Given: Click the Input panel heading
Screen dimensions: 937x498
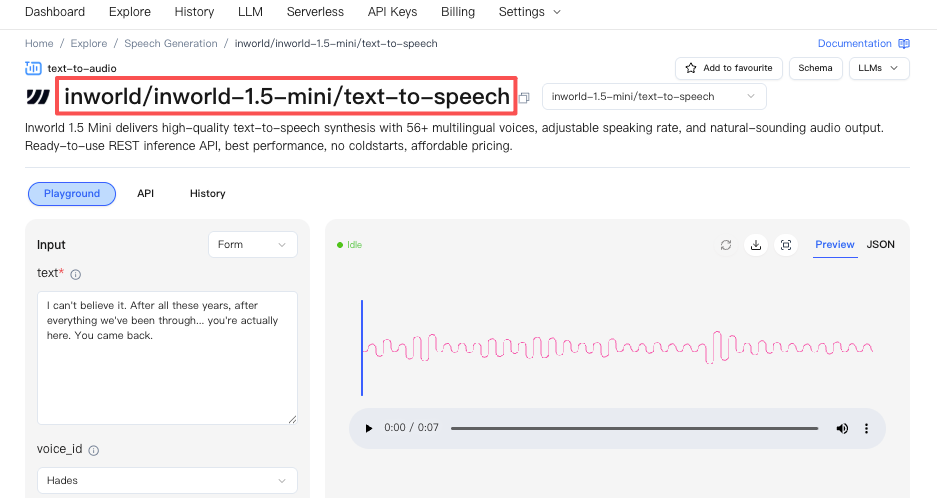Looking at the screenshot, I should [51, 245].
